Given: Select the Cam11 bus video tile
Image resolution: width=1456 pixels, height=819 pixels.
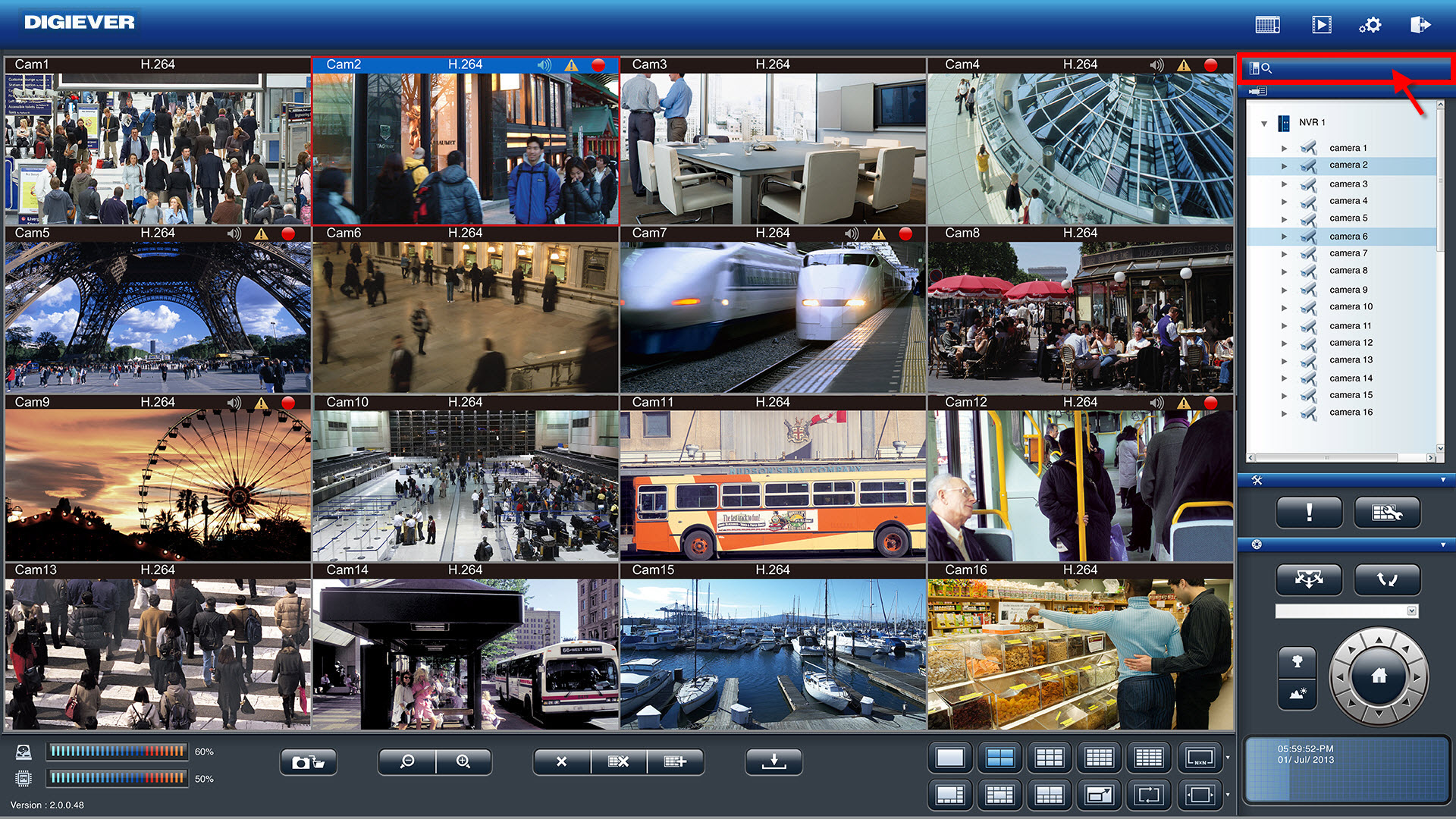Looking at the screenshot, I should 773,485.
